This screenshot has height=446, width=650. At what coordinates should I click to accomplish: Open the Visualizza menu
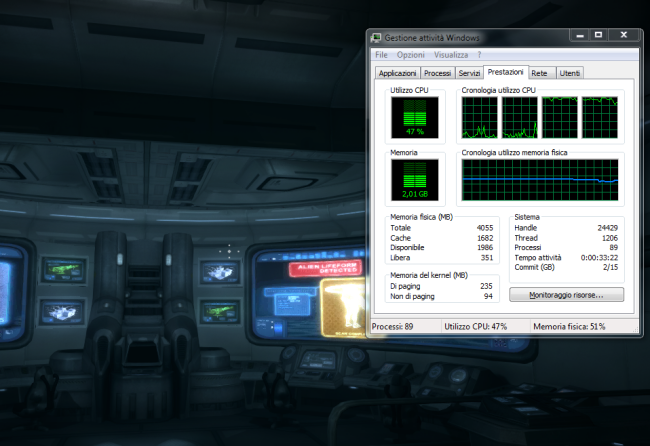tap(451, 55)
